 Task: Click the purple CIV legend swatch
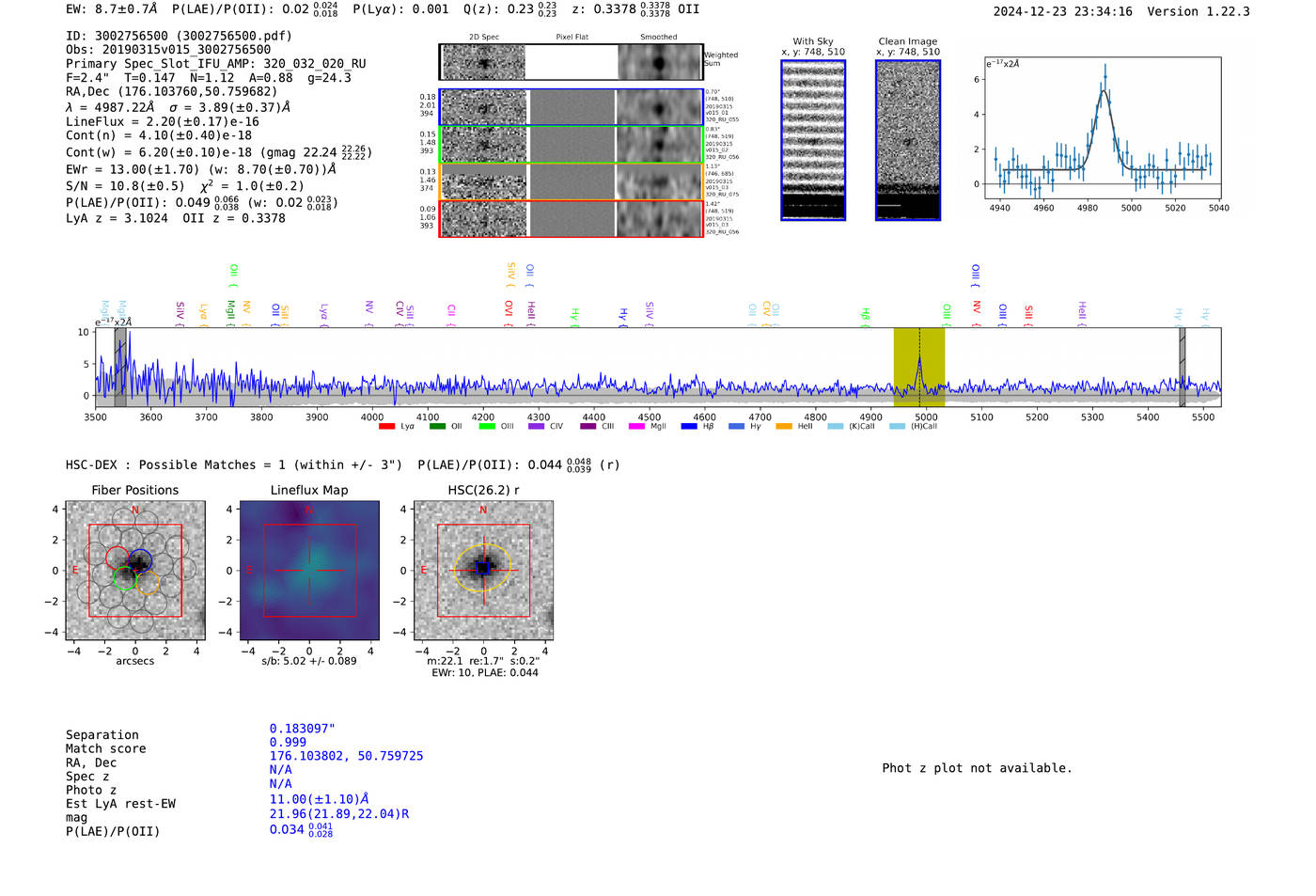pos(537,427)
